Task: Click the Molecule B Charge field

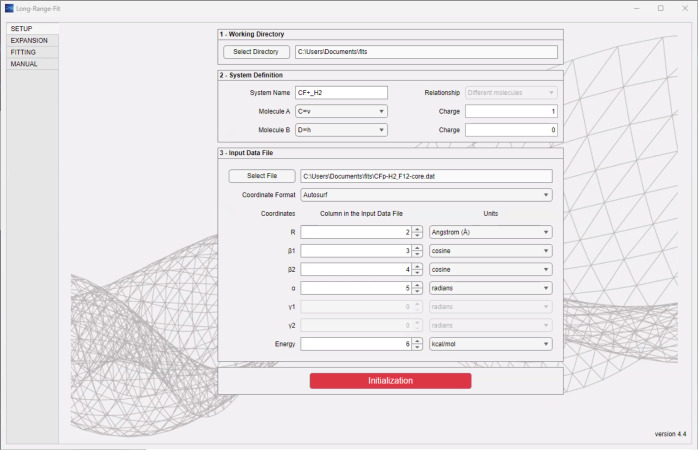Action: tap(511, 130)
